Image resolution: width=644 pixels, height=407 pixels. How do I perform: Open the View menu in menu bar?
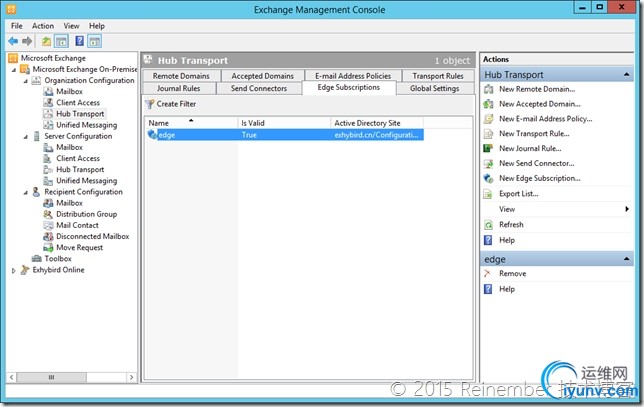tap(71, 26)
